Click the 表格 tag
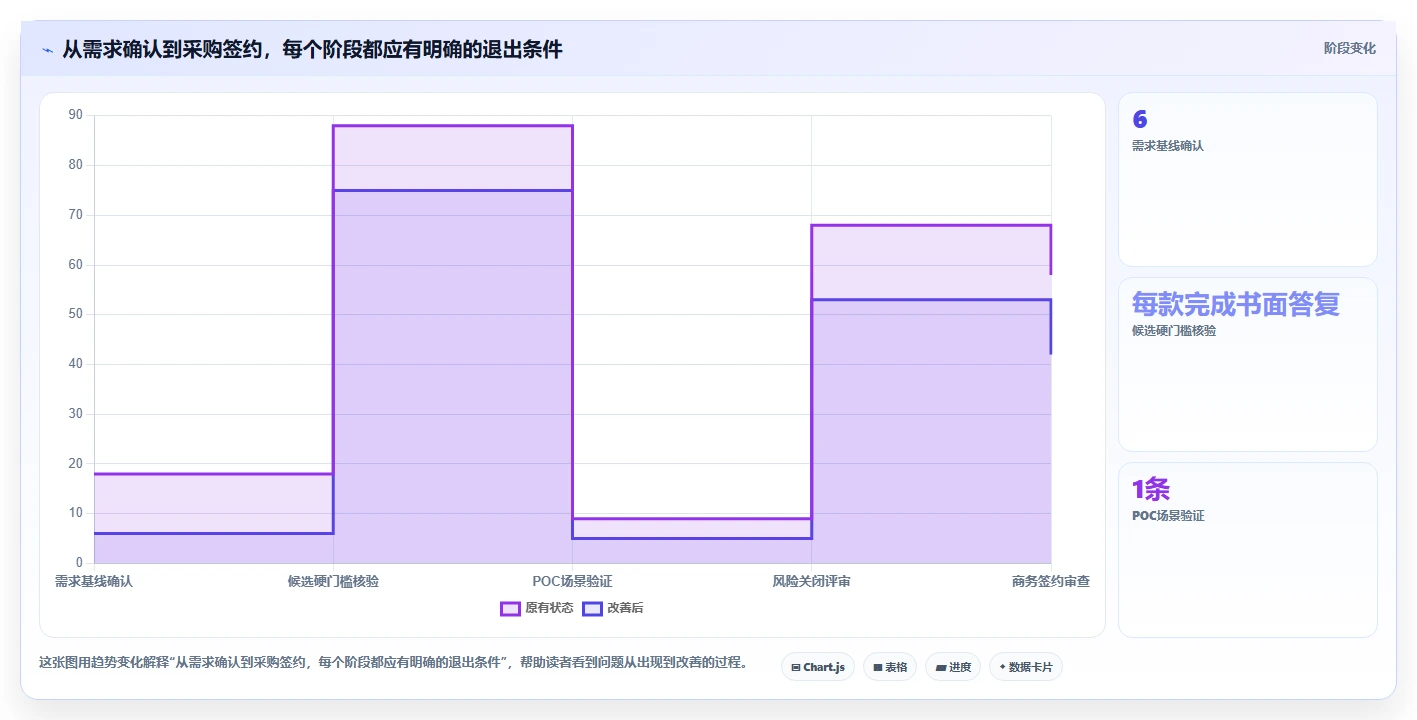Screen dimensions: 1417x720 (890, 667)
